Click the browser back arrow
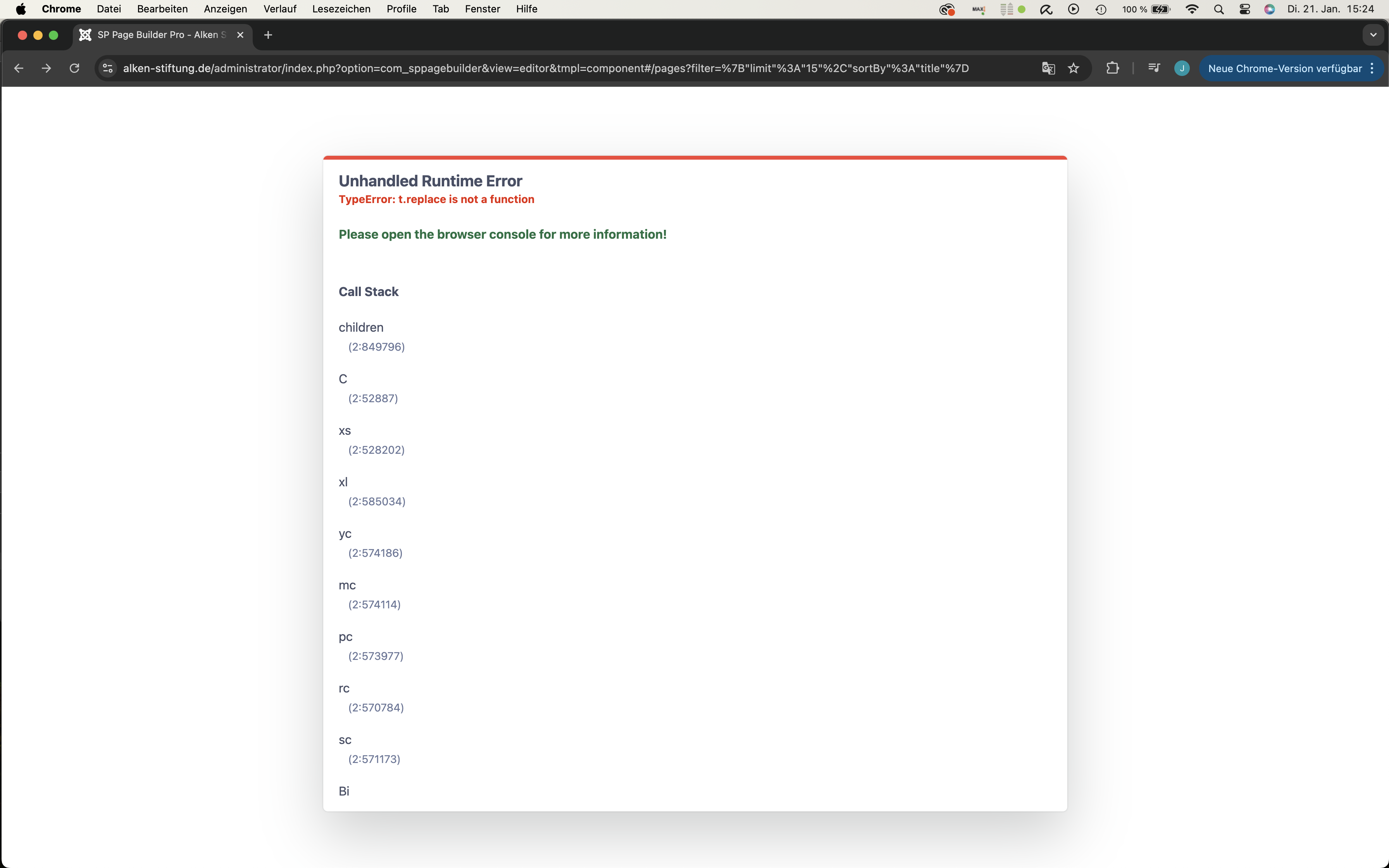Screen dimensions: 1389x868 18,68
